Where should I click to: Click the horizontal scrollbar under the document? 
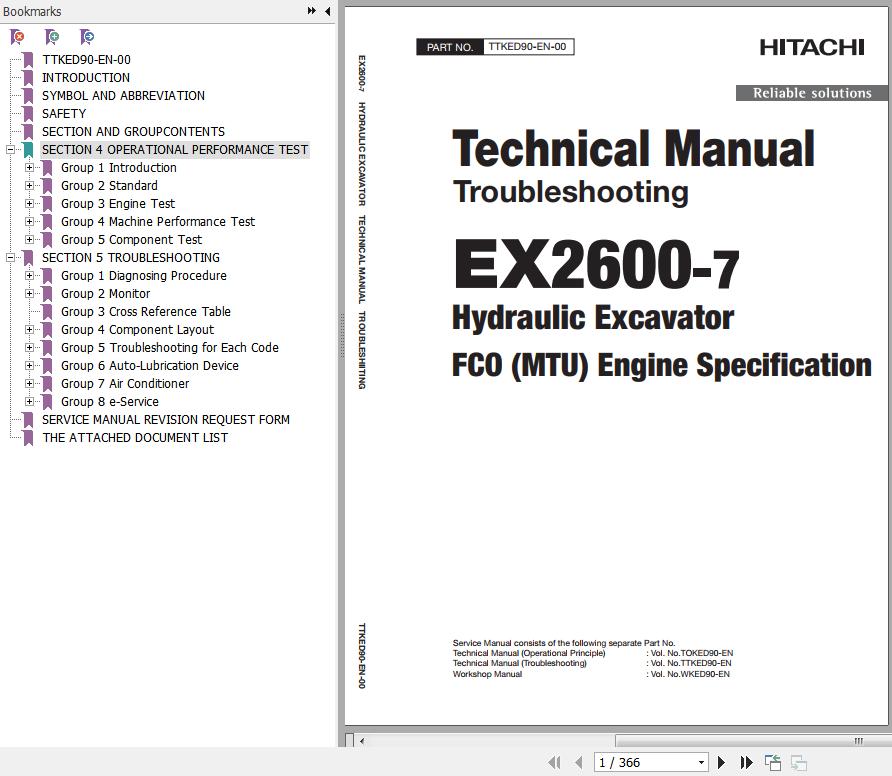[x=600, y=741]
